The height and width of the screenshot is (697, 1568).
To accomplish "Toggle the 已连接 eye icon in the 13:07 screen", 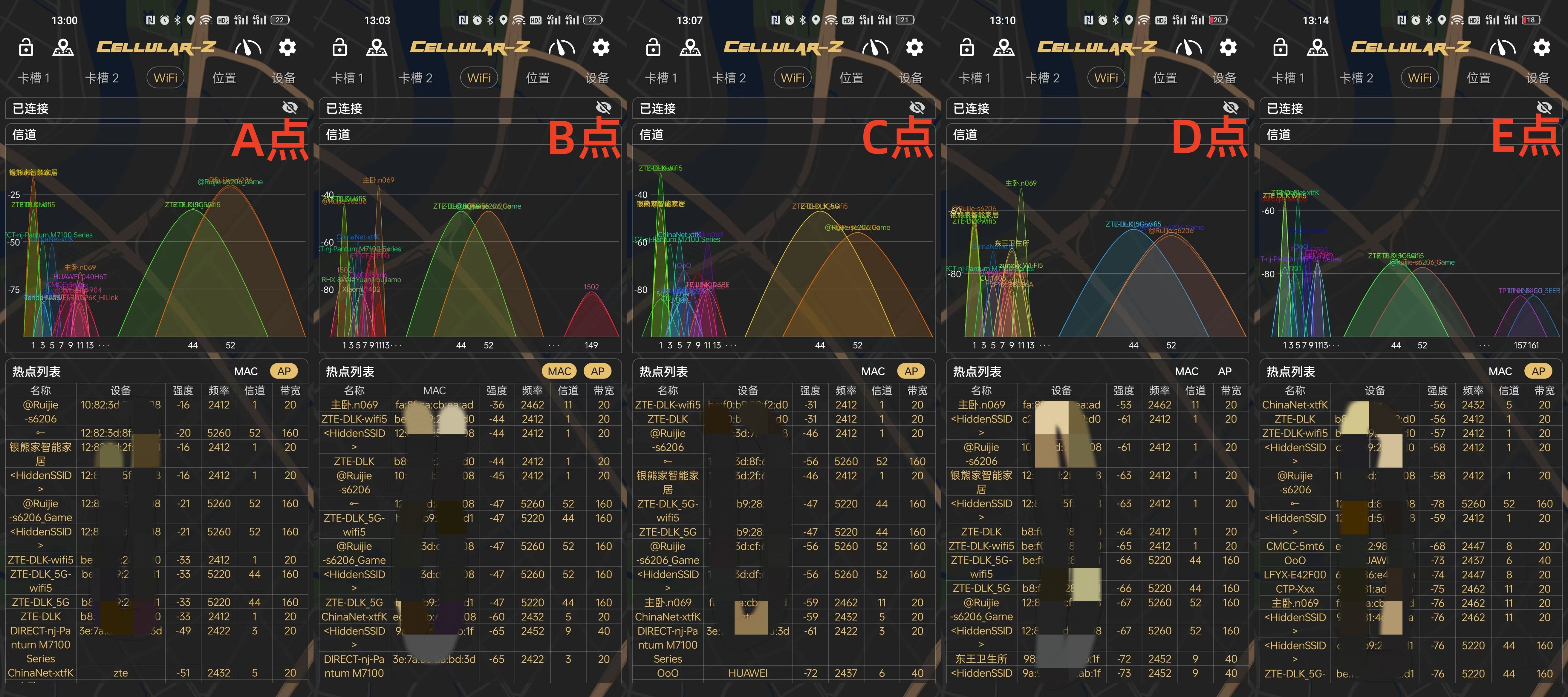I will [917, 108].
